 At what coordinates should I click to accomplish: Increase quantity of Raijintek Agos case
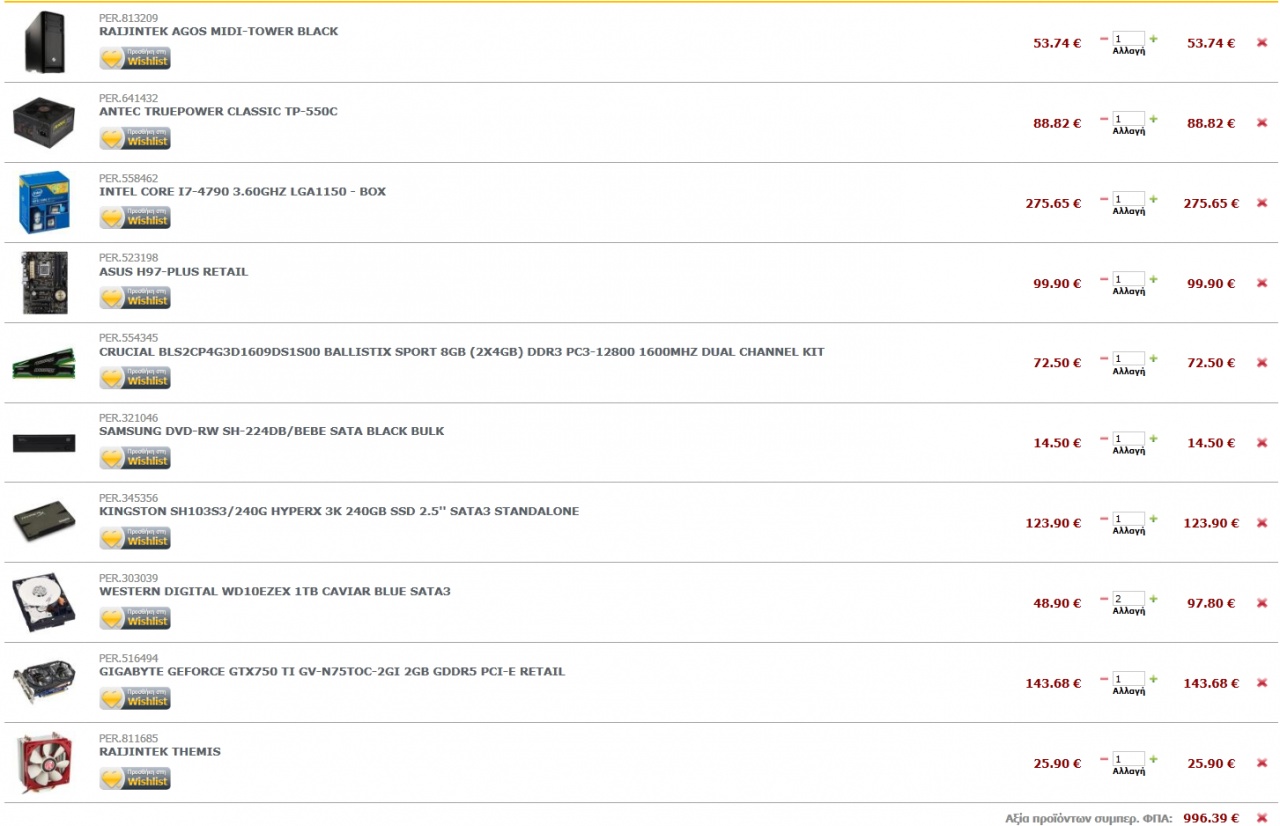tap(1153, 39)
